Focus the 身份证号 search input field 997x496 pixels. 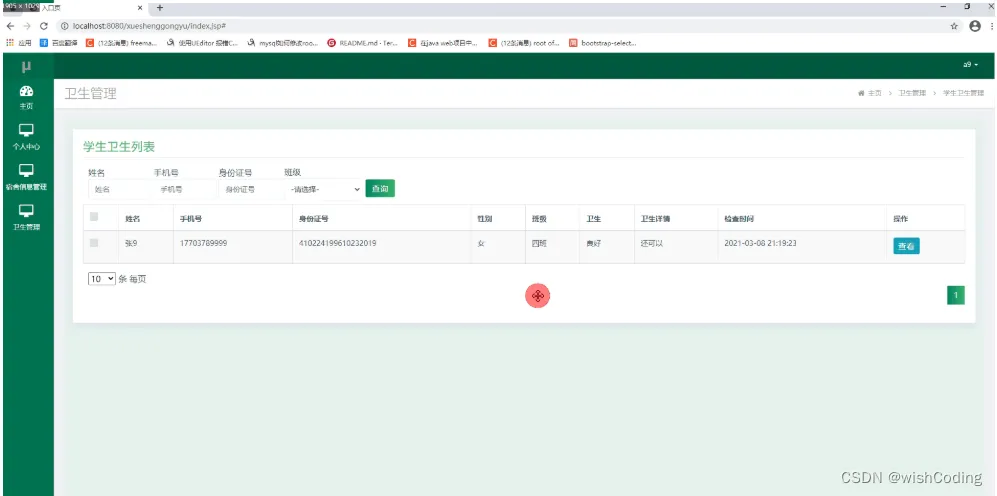coord(251,189)
